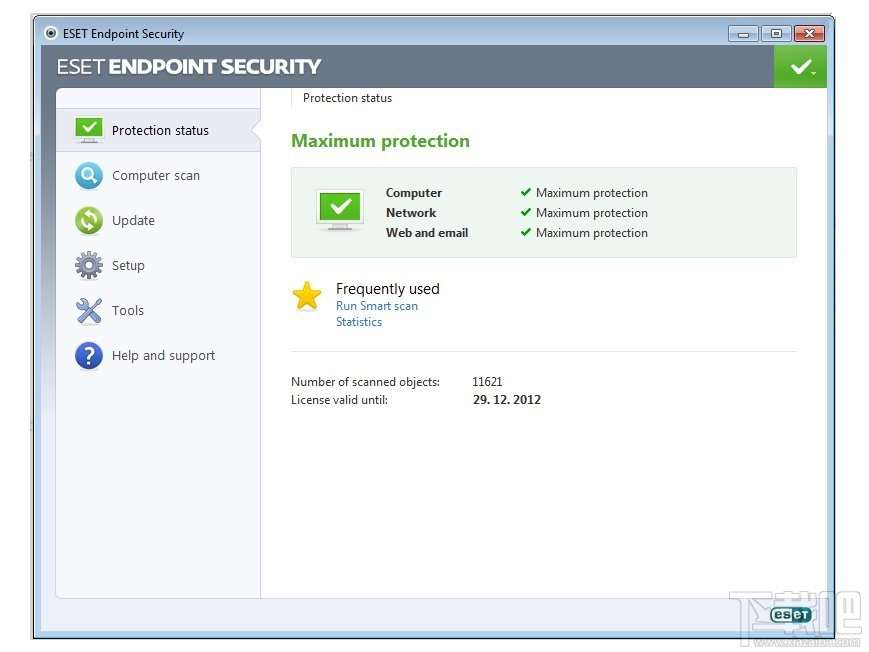Open Computer scan via its magnifier icon

[x=88, y=175]
